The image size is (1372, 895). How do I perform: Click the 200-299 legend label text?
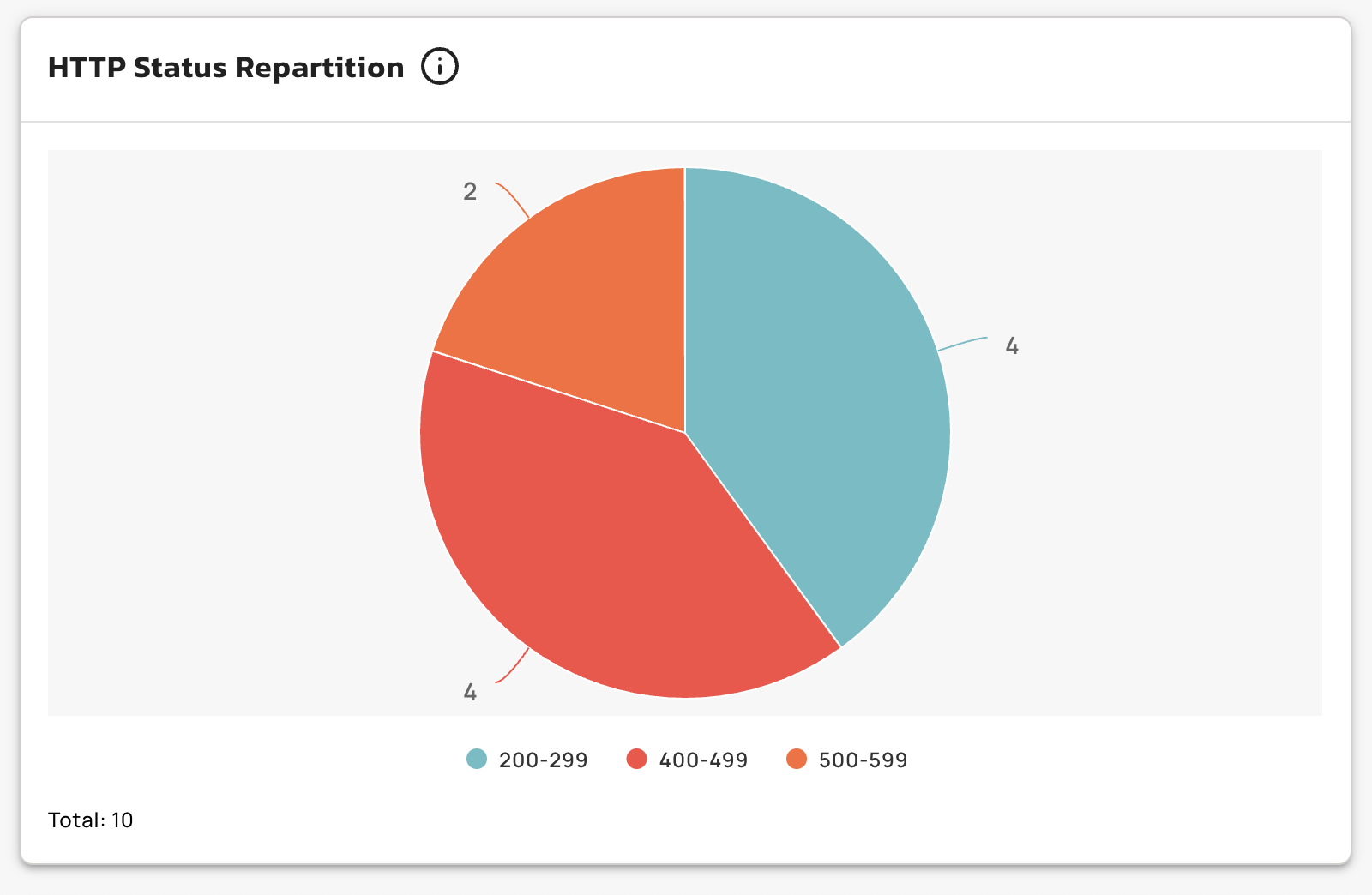pos(543,760)
